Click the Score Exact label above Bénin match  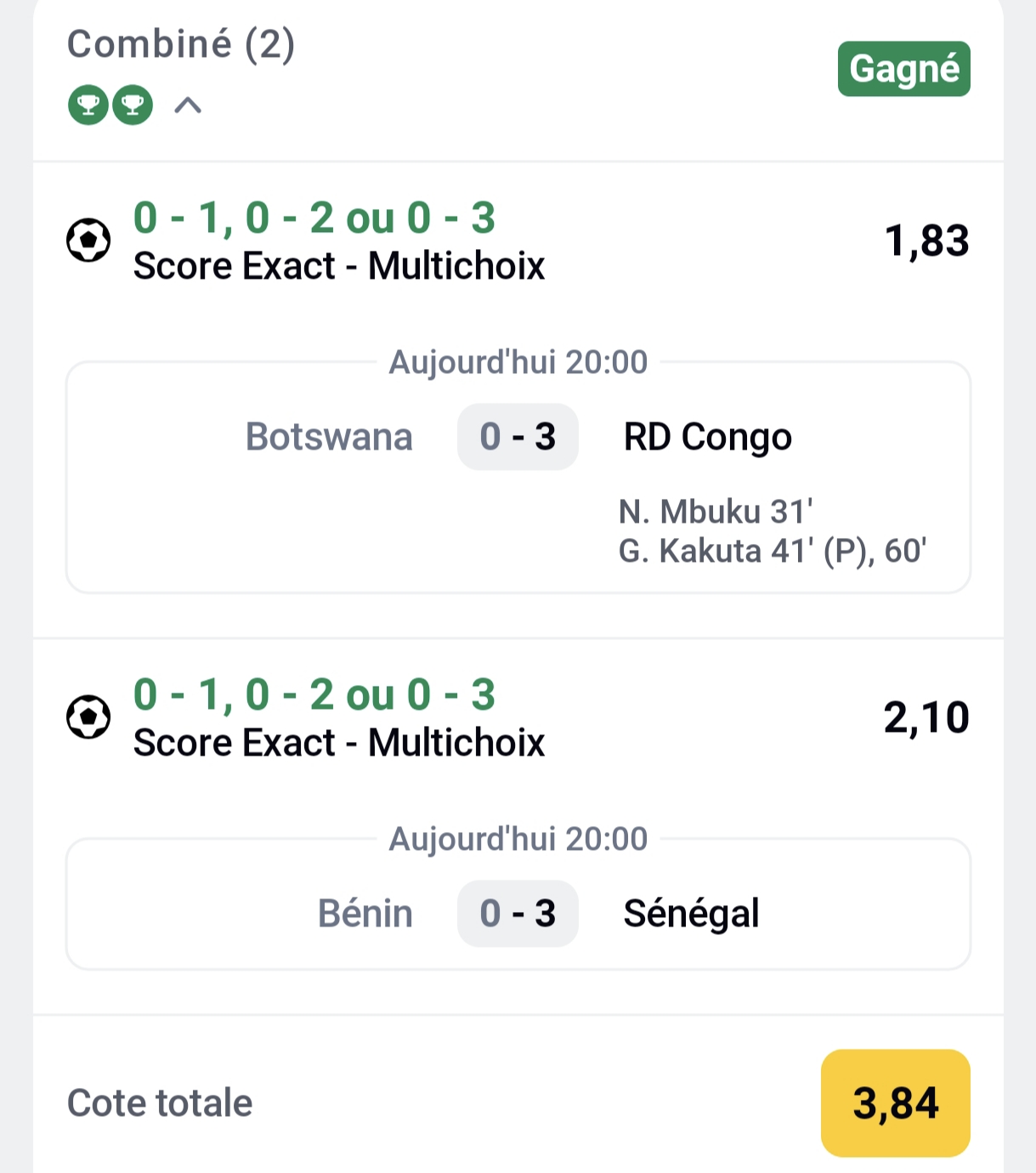pyautogui.click(x=339, y=743)
